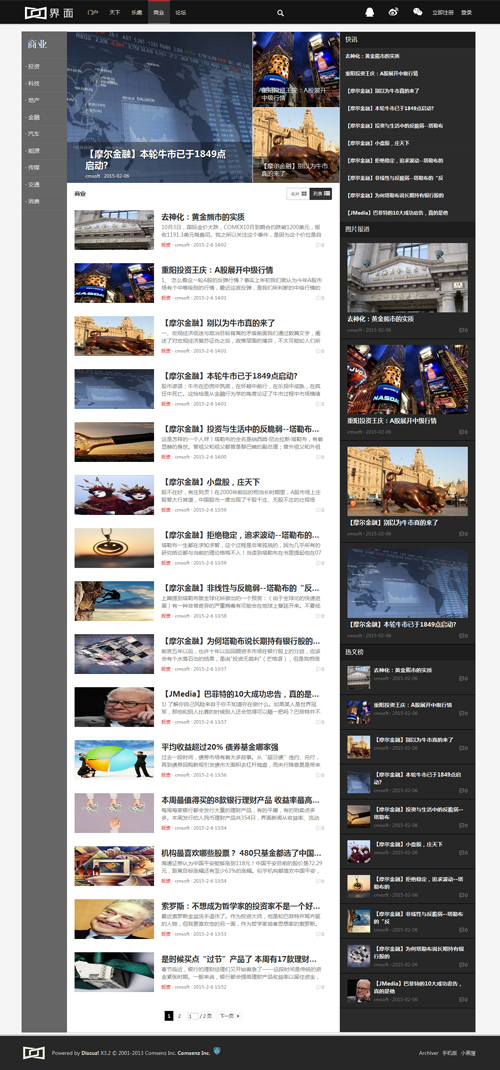Viewport: 500px width, 1070px height.
Task: Open the 论坛 menu item
Action: (180, 12)
